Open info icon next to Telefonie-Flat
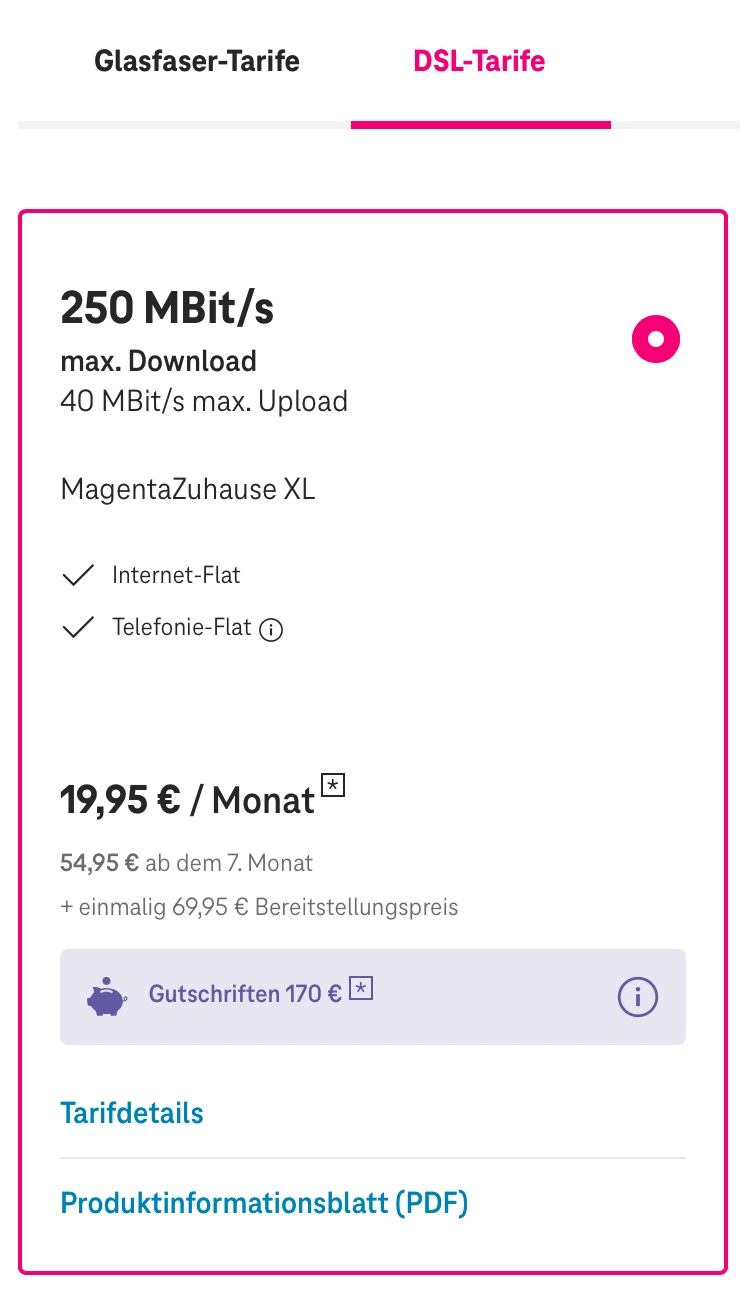The width and height of the screenshot is (740, 1289). pos(271,630)
